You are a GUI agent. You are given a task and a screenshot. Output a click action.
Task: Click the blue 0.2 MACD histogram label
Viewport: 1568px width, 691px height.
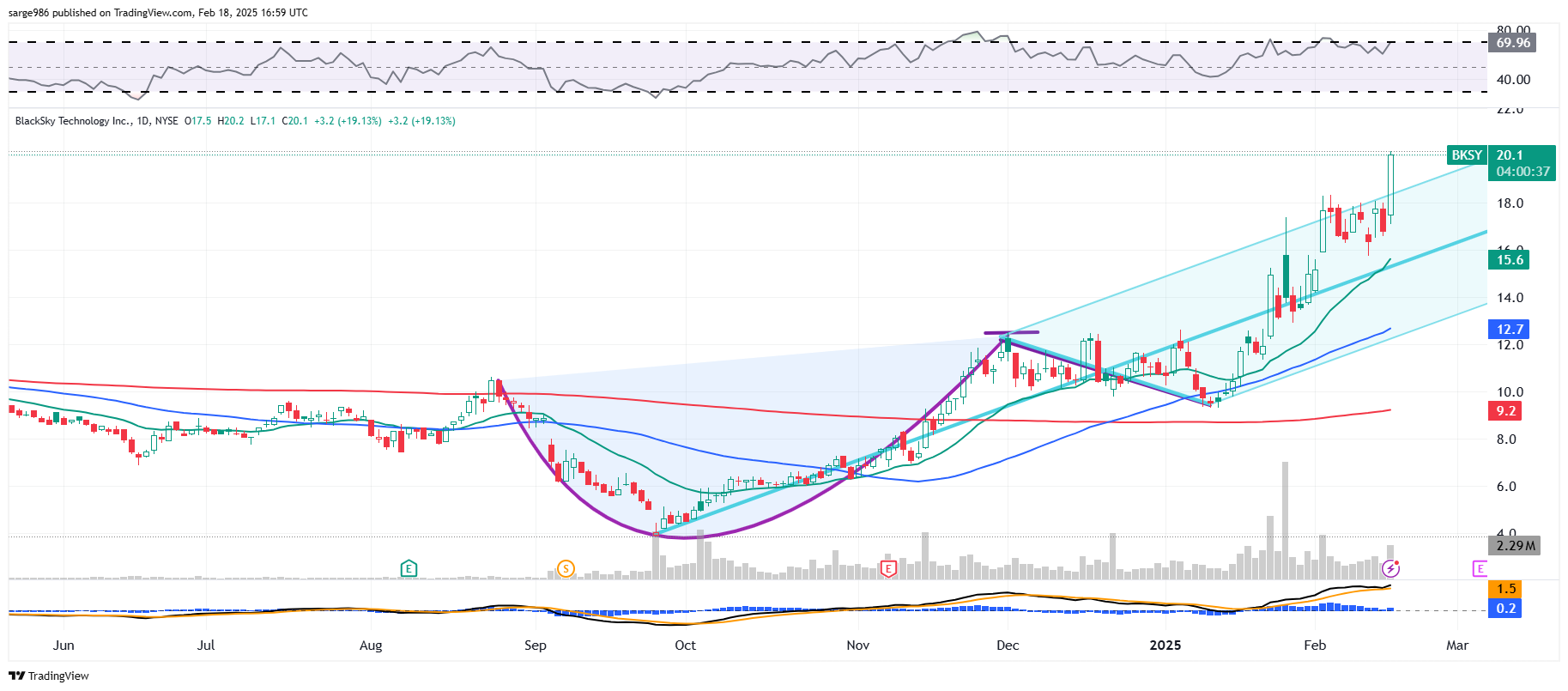coord(1506,609)
